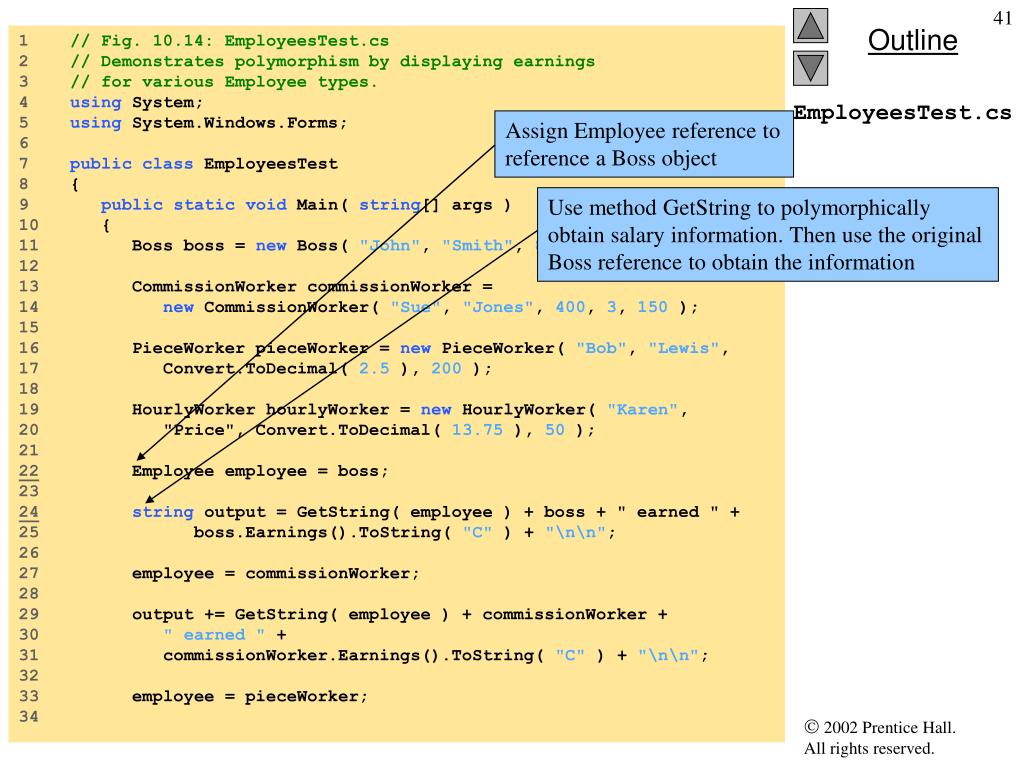Click the comment '// for various Employee types.'

coord(223,82)
